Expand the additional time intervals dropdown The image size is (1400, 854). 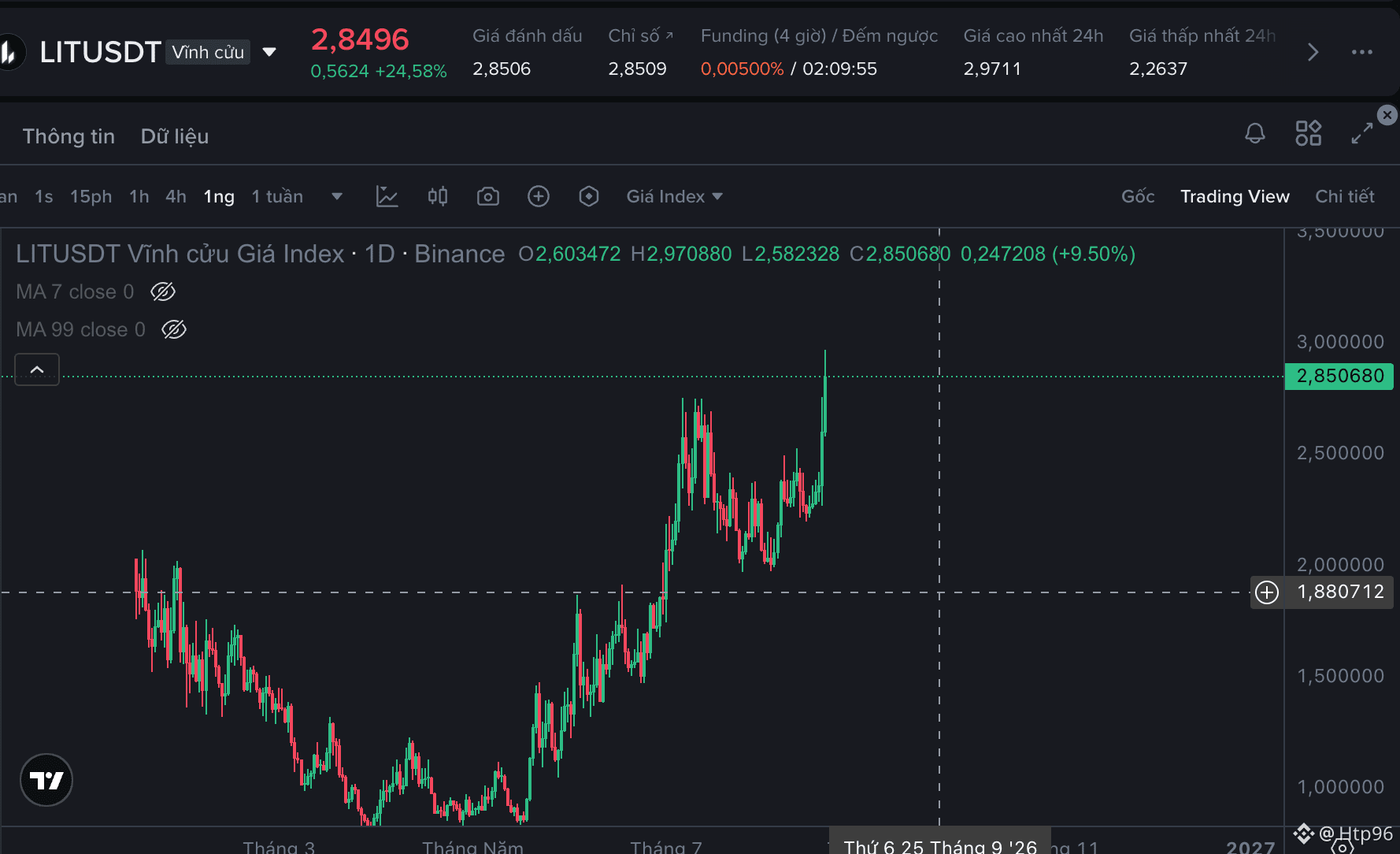tap(337, 196)
